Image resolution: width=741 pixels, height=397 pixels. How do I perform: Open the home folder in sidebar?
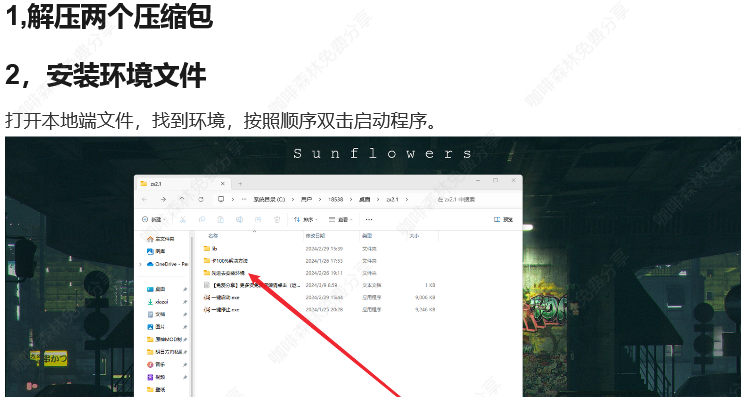[161, 239]
